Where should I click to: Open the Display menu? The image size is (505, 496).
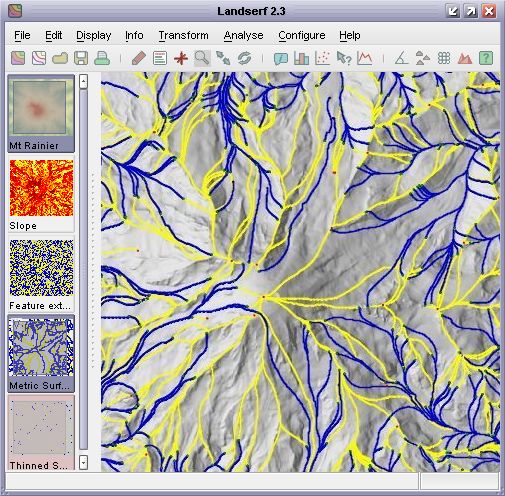click(x=94, y=35)
